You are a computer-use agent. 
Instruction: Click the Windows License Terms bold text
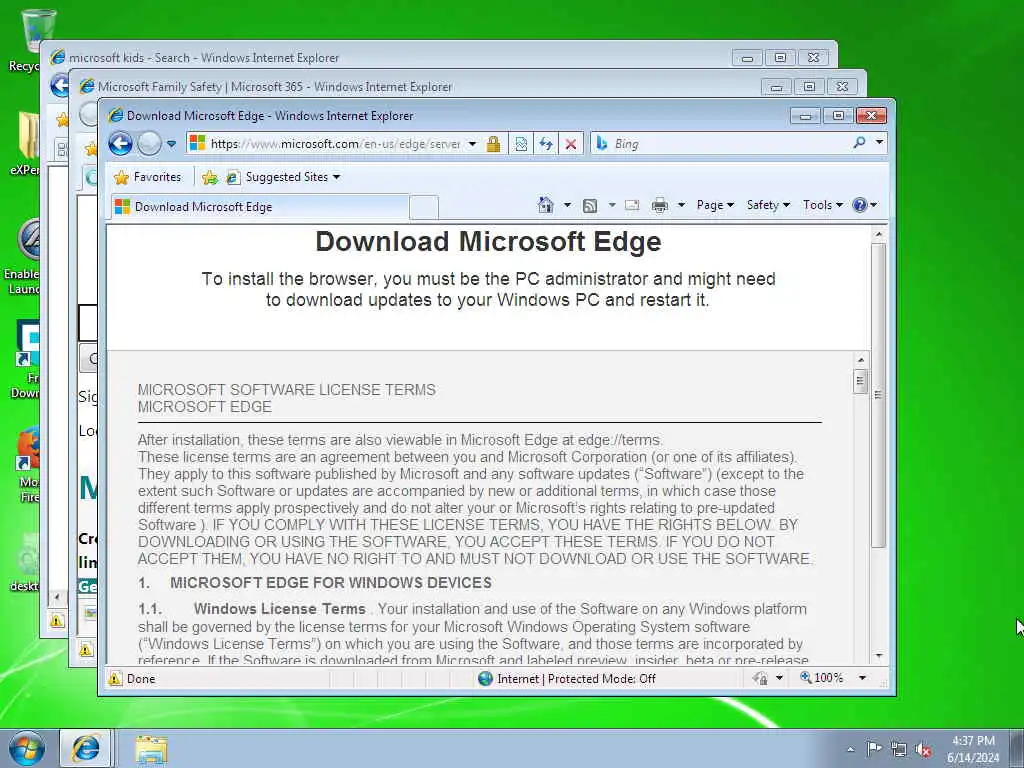pos(280,609)
